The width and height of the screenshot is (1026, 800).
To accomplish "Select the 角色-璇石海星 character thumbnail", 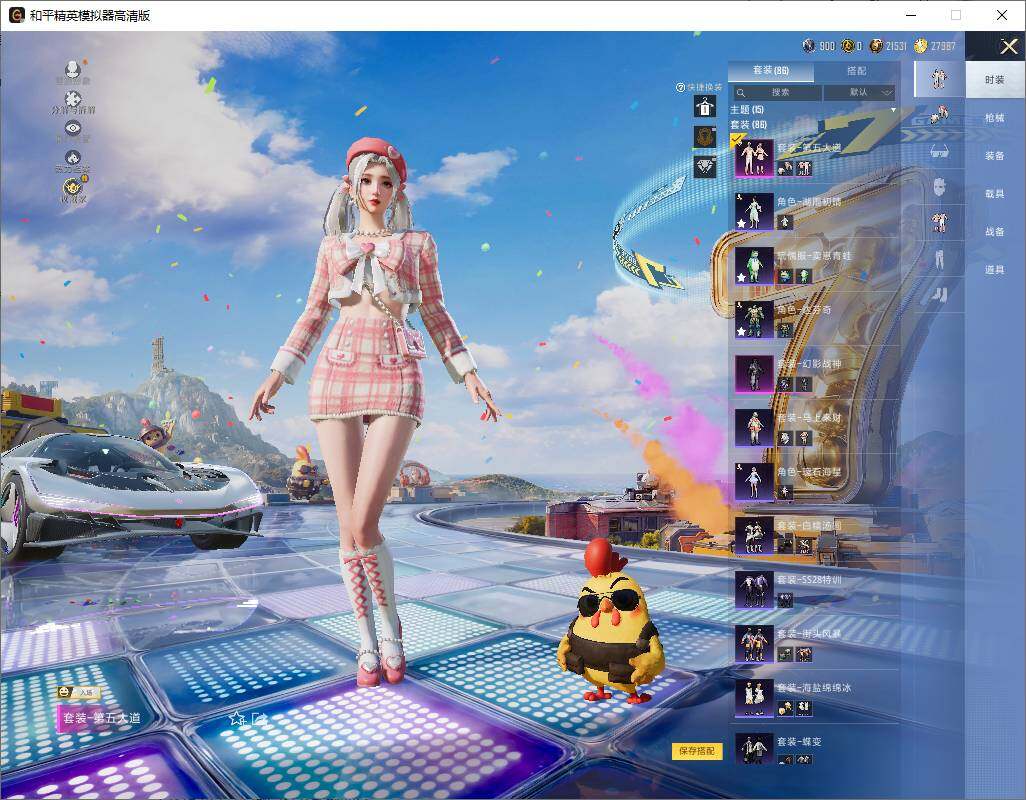I will pyautogui.click(x=754, y=481).
